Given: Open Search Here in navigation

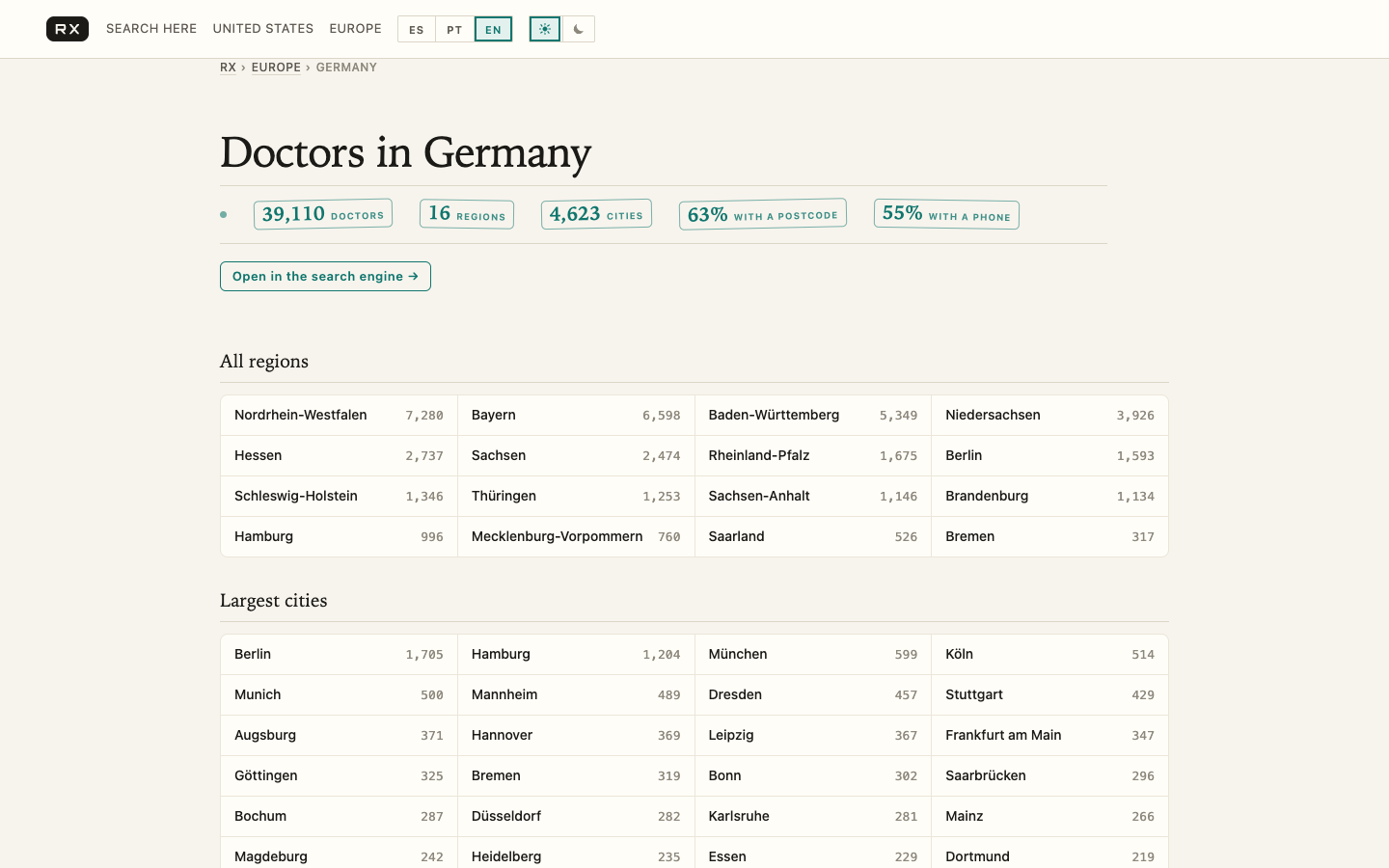Looking at the screenshot, I should pos(151,29).
